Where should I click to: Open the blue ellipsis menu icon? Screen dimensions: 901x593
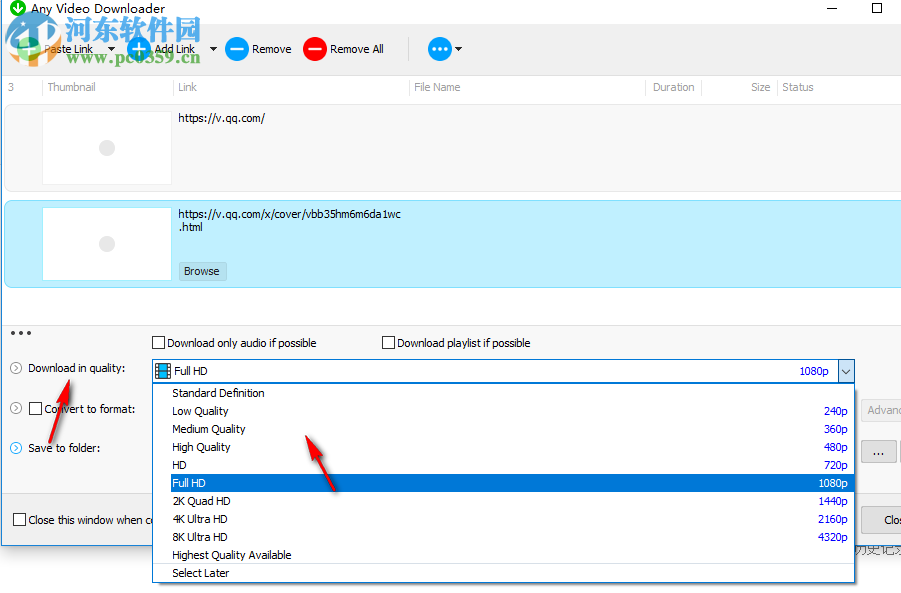pyautogui.click(x=439, y=48)
